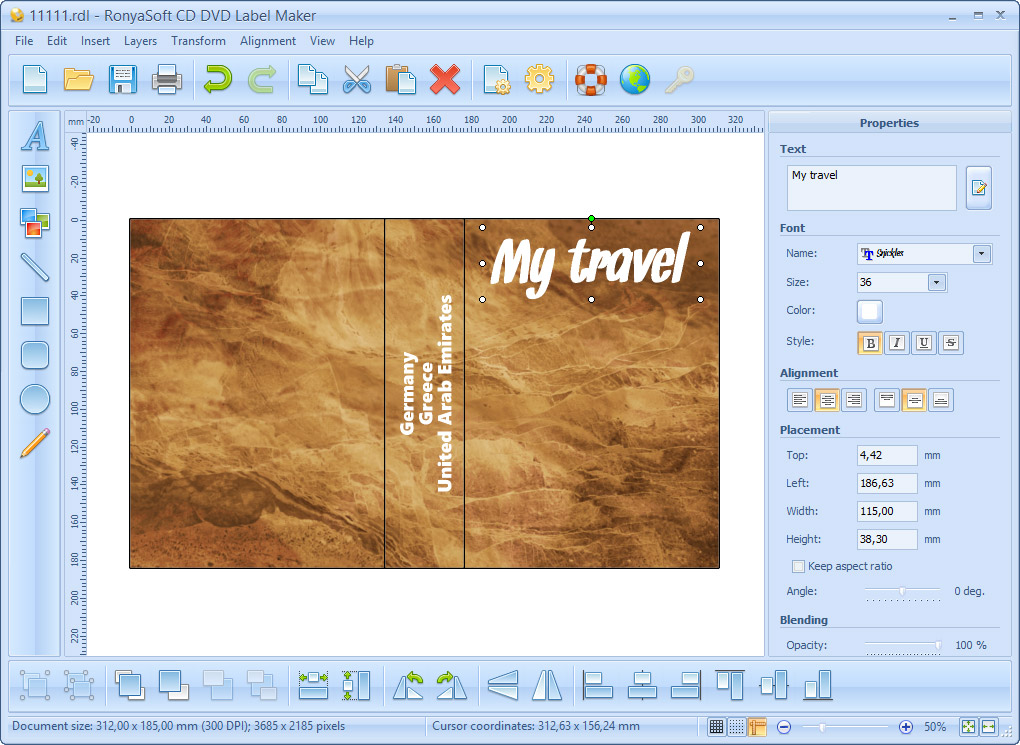This screenshot has width=1020, height=745.
Task: Fit the whole page in view
Action: (x=969, y=727)
